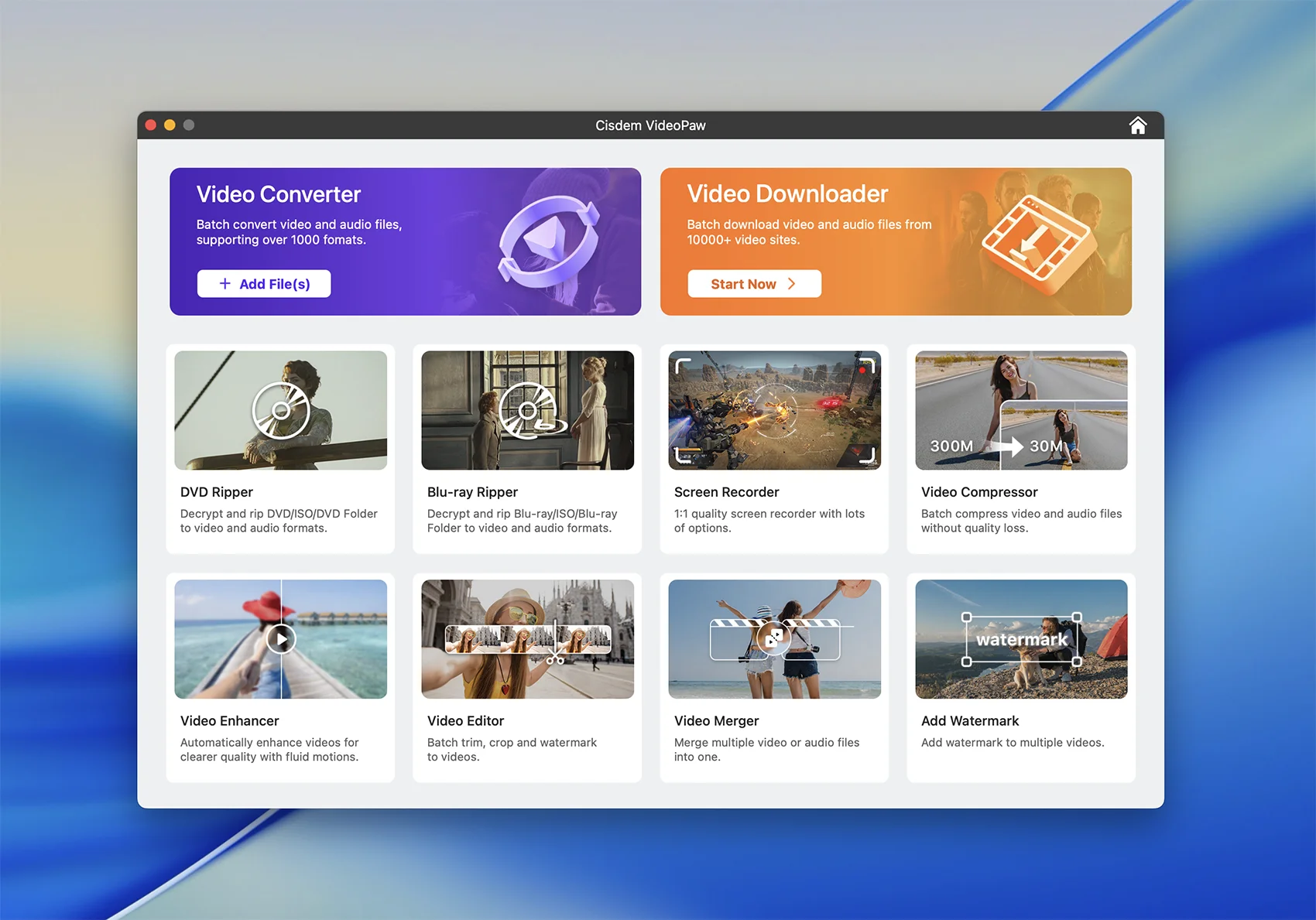
Task: Click the Video Converter banner heading
Action: (279, 194)
